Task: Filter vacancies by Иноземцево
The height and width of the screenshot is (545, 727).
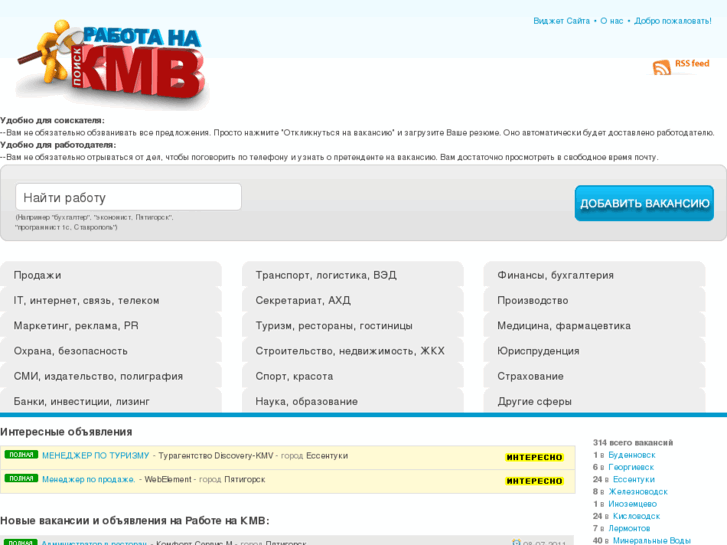Action: pos(632,504)
